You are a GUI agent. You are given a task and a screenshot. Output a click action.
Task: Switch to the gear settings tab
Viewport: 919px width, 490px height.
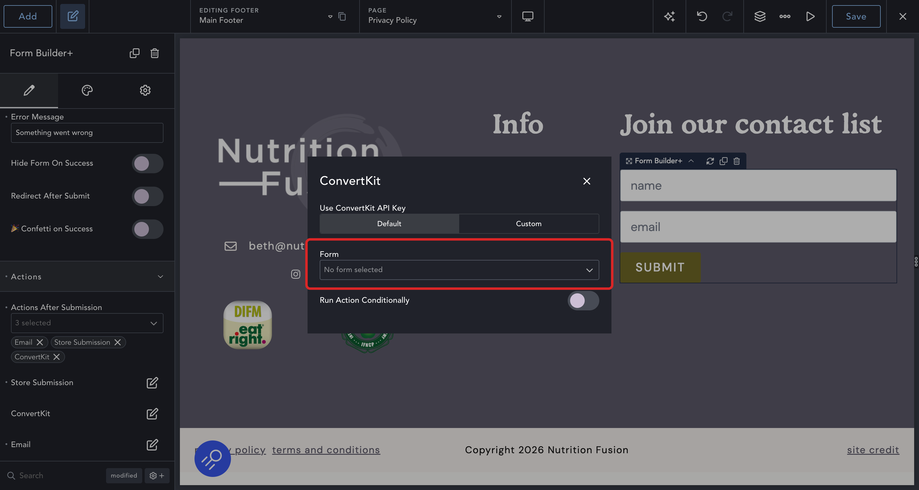[145, 90]
